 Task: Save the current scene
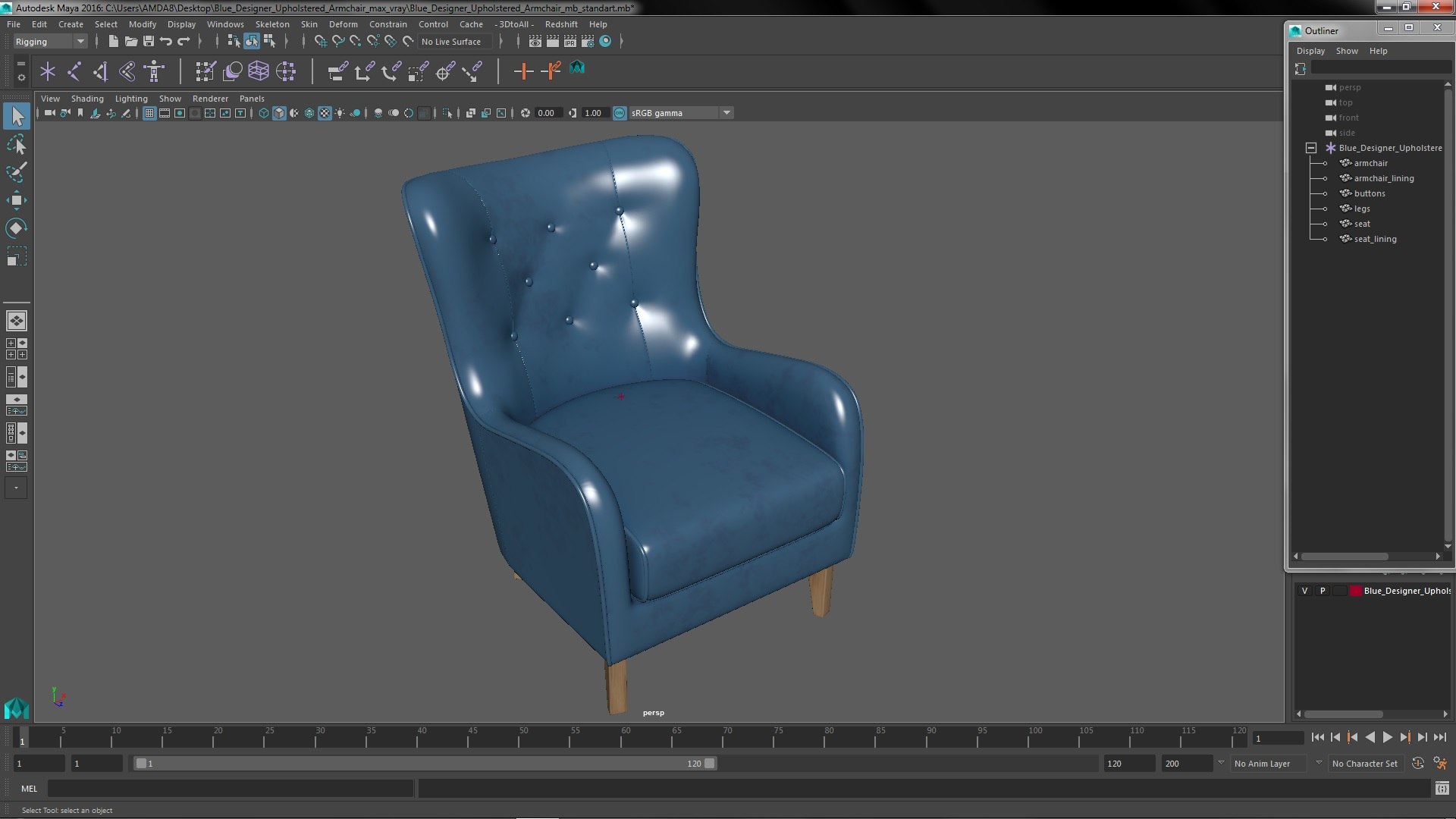pyautogui.click(x=149, y=42)
